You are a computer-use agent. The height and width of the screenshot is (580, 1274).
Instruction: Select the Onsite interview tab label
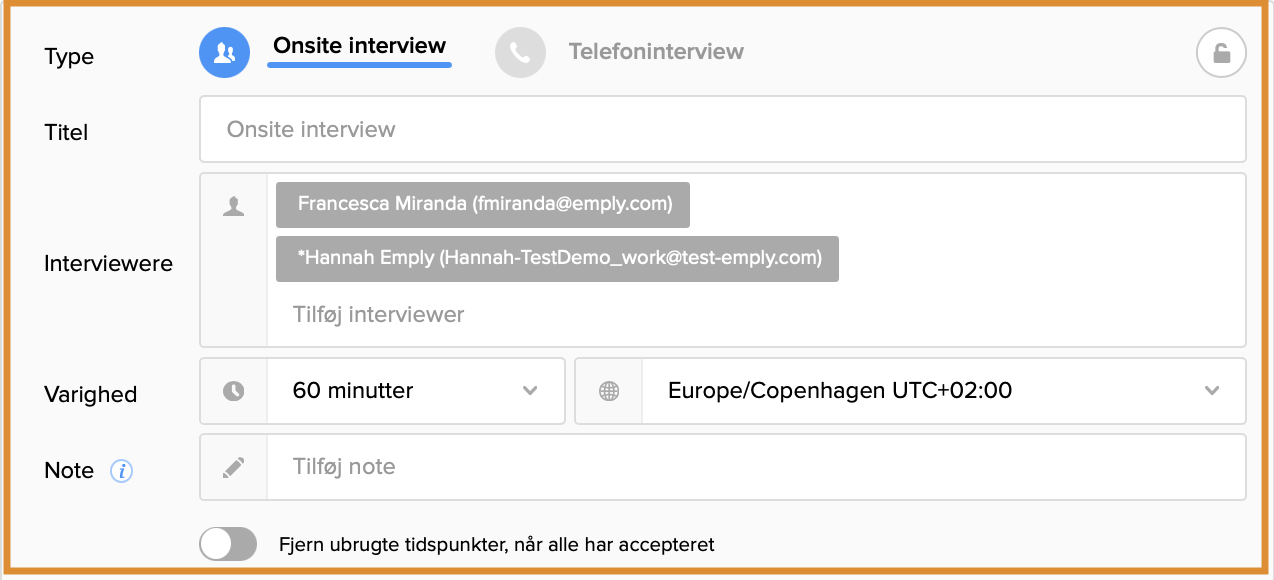359,46
